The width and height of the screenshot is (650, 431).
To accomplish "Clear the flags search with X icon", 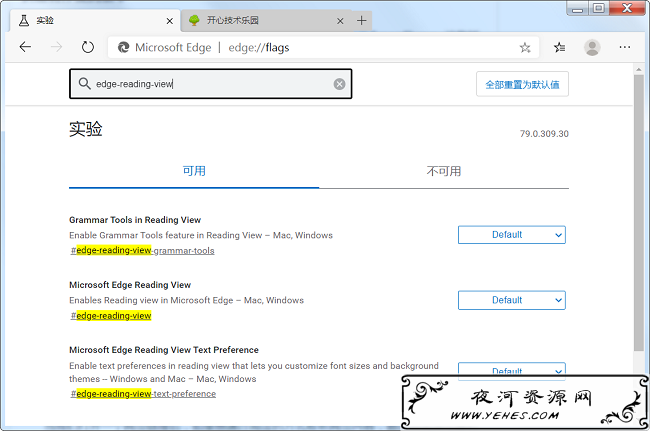I will [340, 84].
